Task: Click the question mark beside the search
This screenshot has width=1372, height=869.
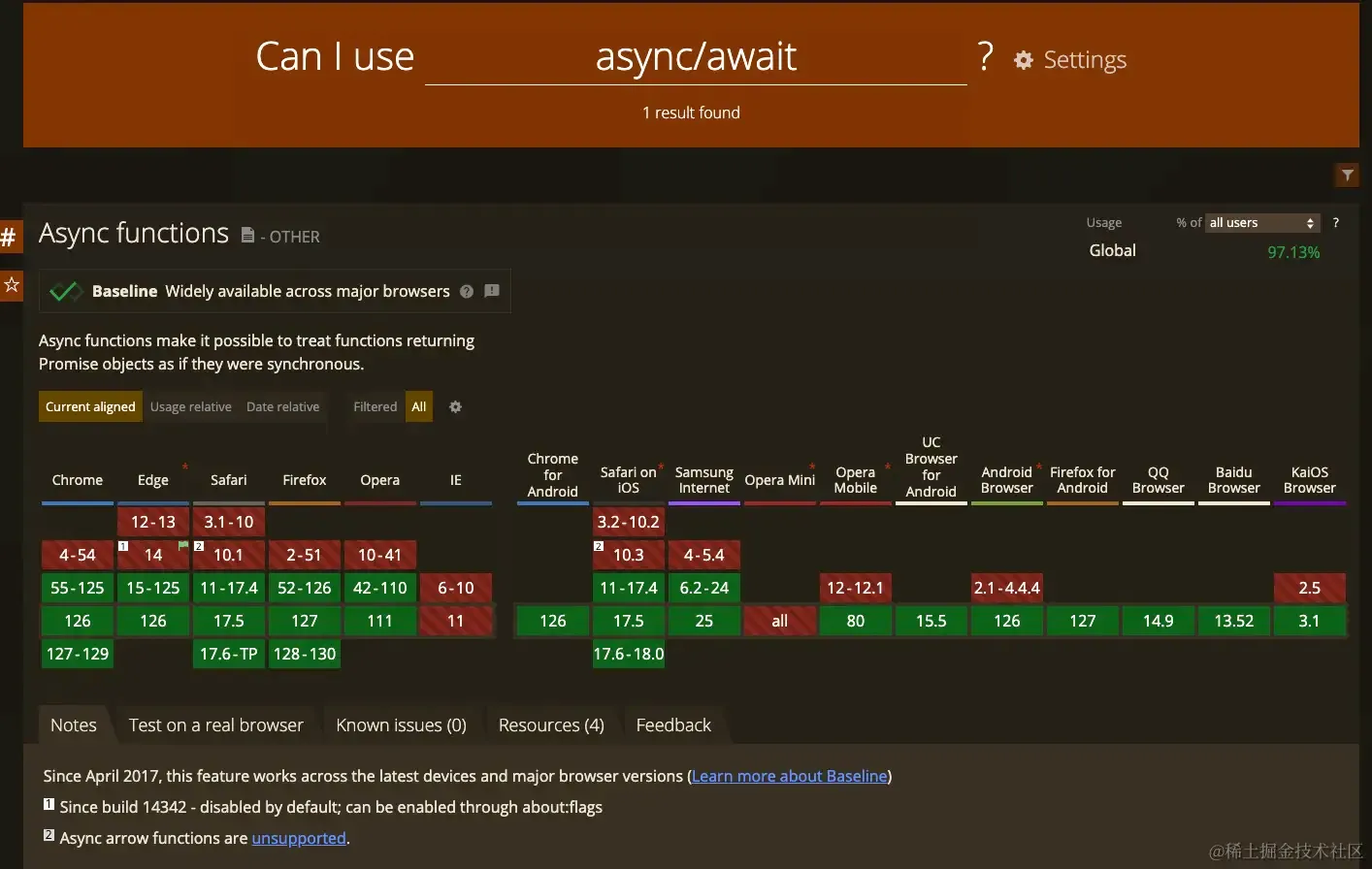Action: click(x=986, y=57)
